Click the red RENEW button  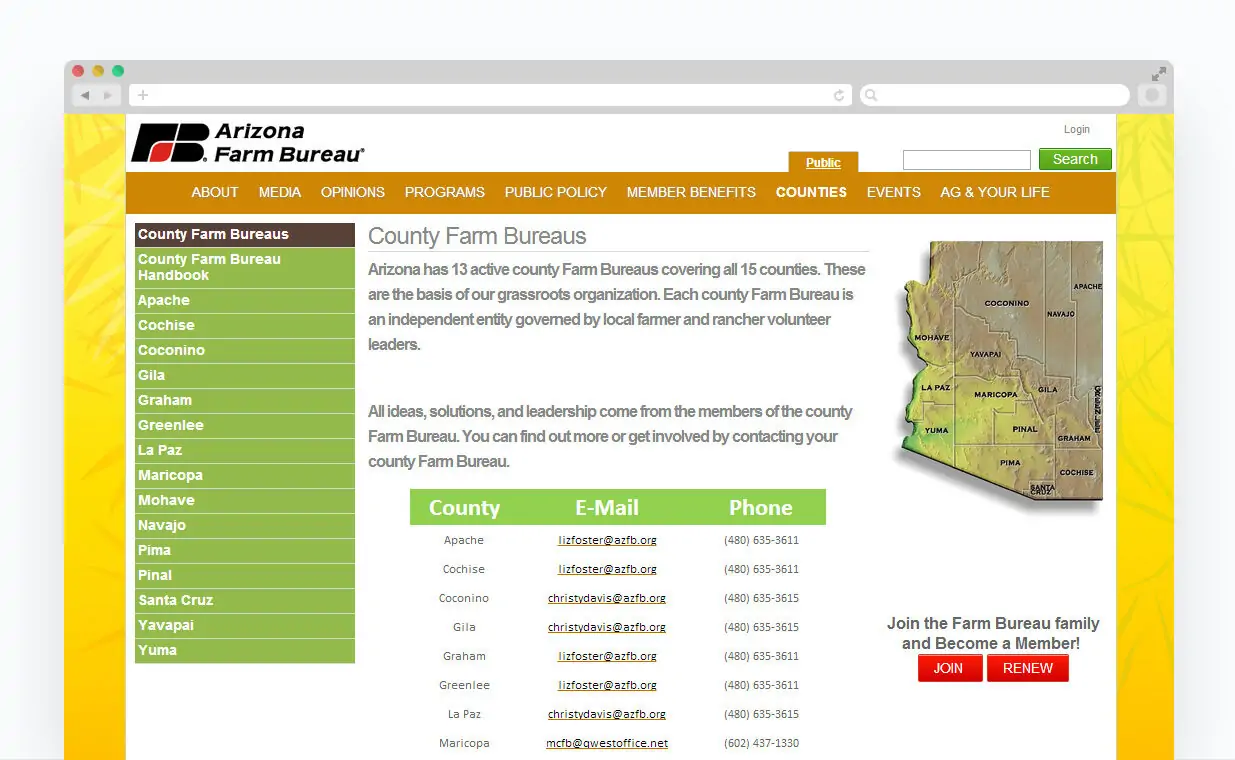[1027, 669]
